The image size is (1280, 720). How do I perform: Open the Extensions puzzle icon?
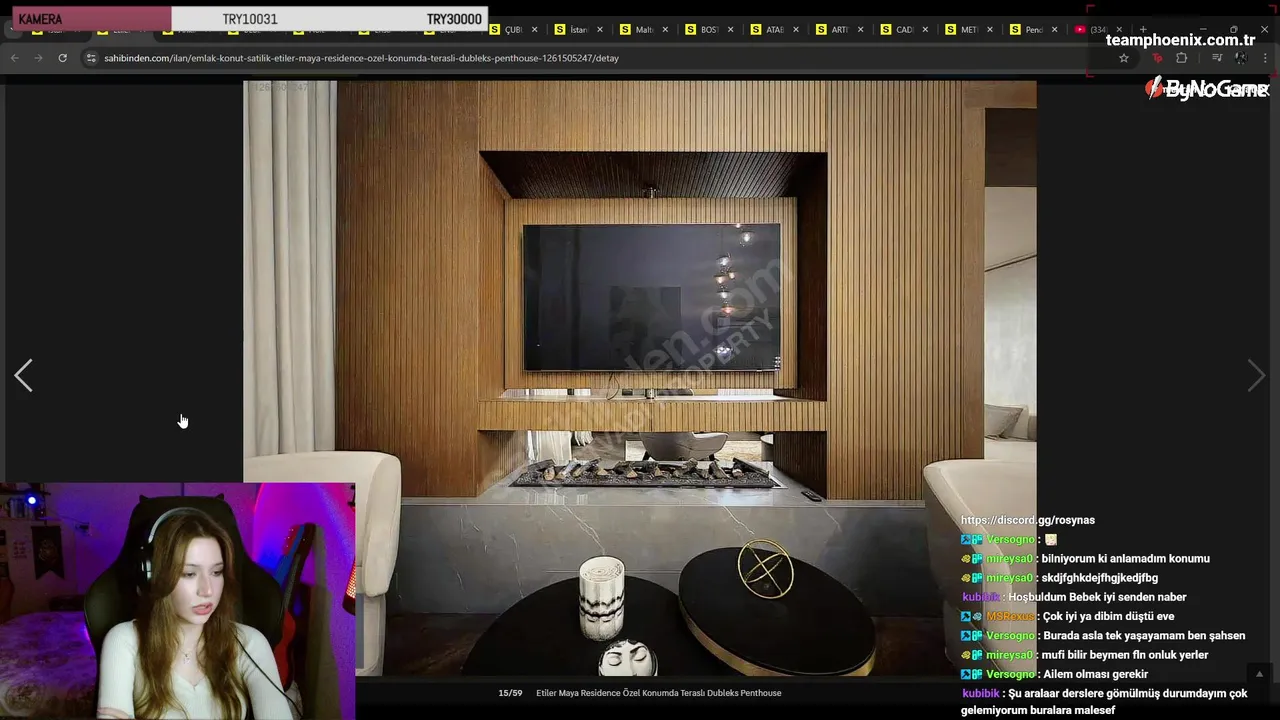1181,58
